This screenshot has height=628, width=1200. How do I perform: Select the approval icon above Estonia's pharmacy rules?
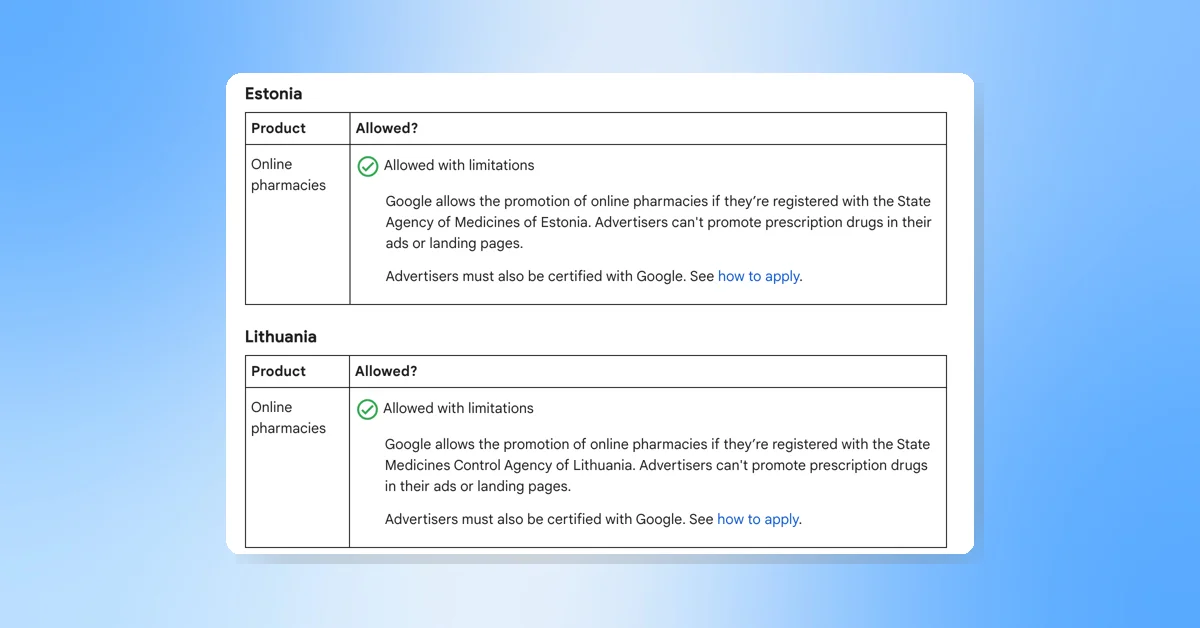(x=367, y=165)
